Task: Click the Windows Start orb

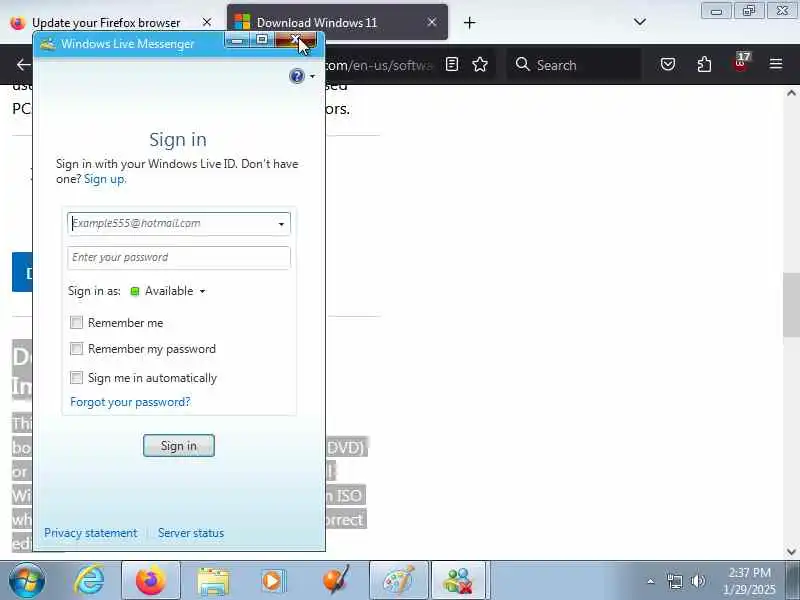Action: tap(27, 580)
